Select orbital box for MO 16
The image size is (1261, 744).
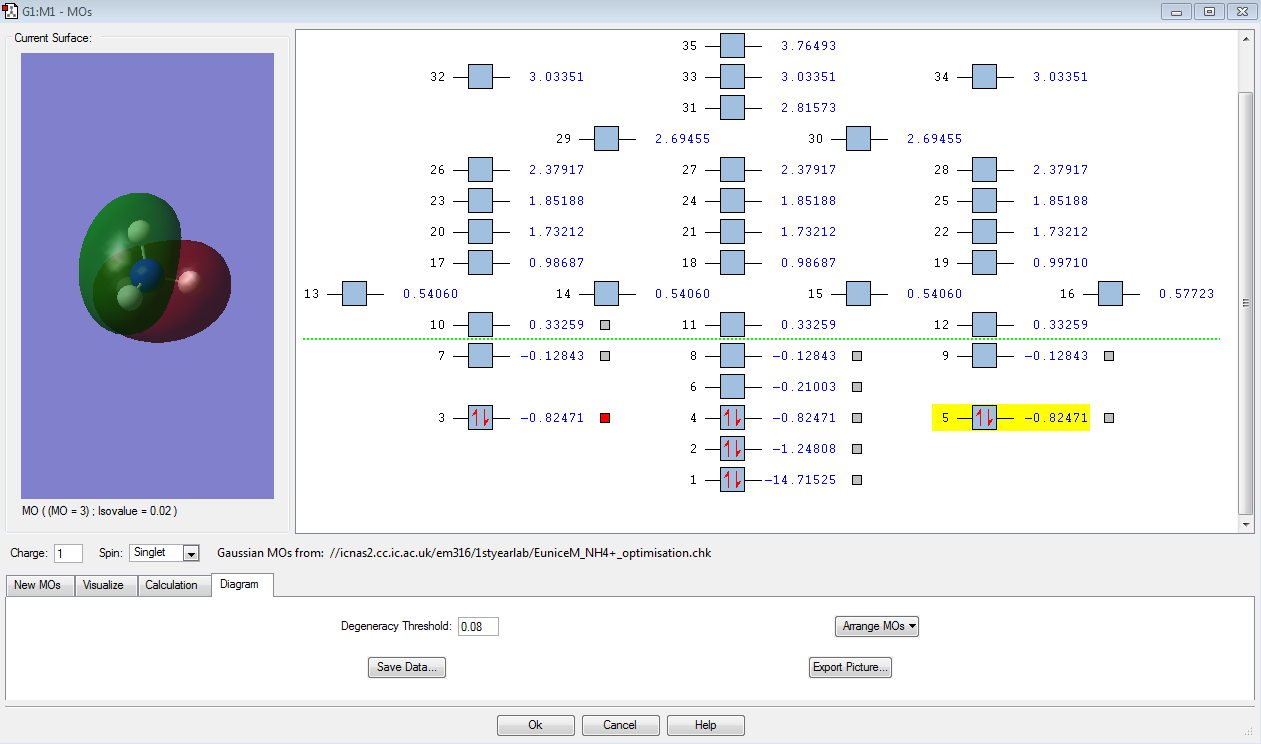click(1111, 293)
